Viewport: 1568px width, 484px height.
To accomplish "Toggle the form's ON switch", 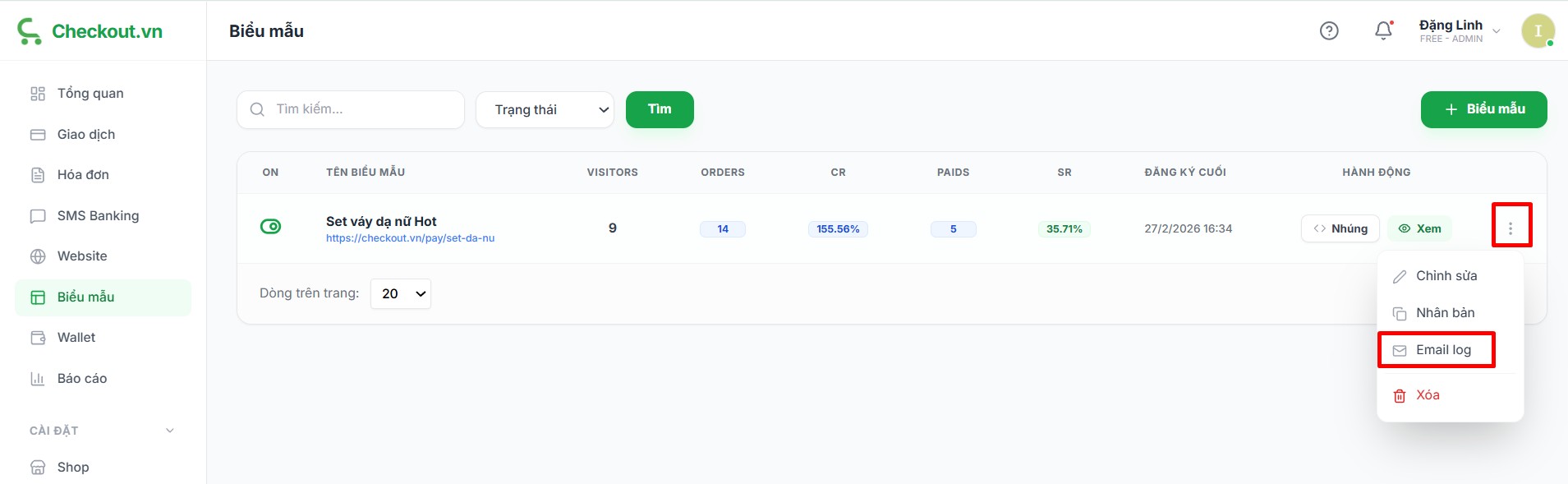I will [x=270, y=227].
